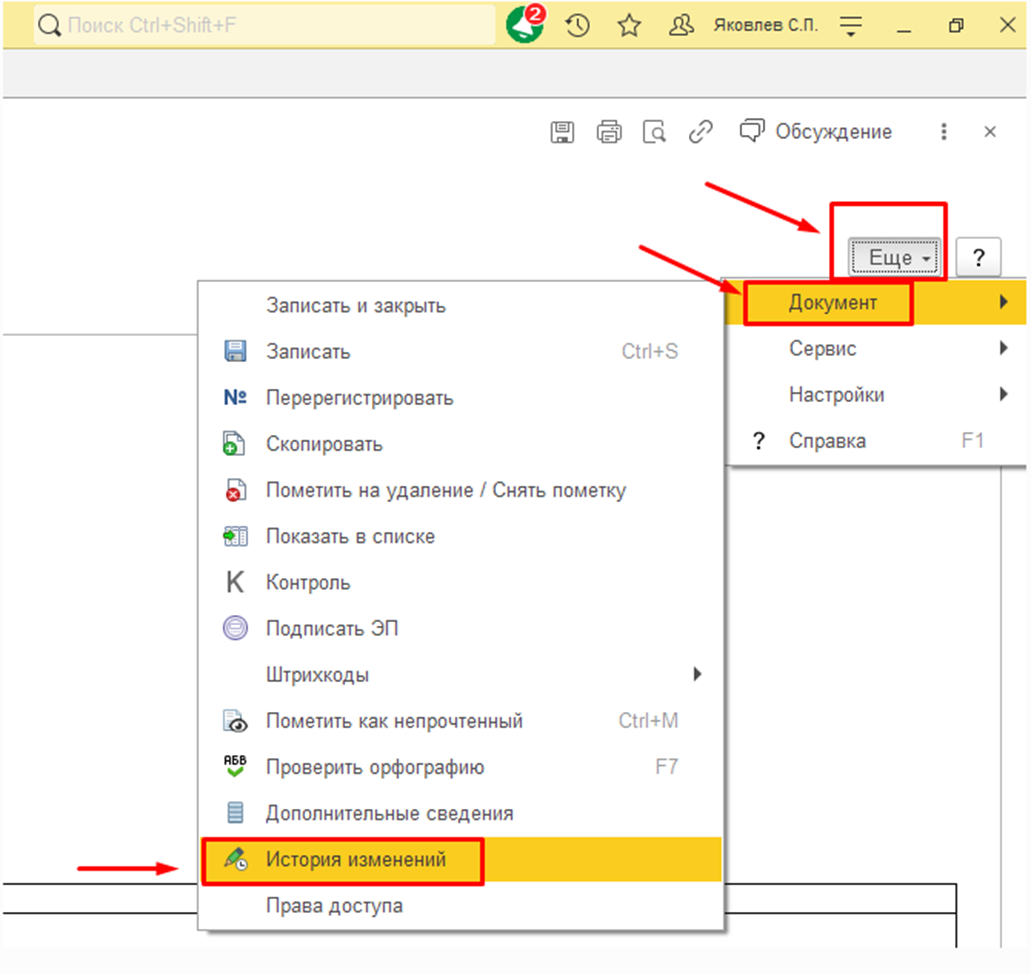This screenshot has height=974, width=1031.
Task: Select Скопировать menu item
Action: click(460, 444)
